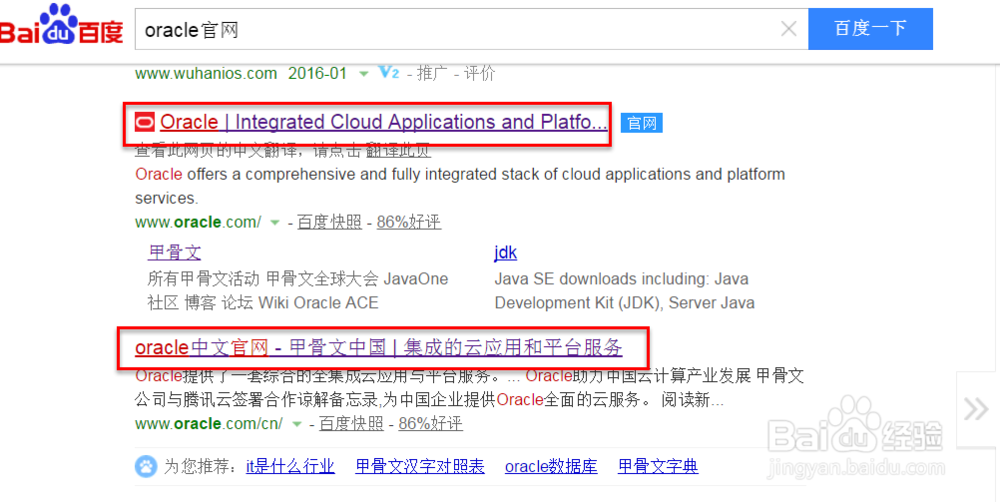The height and width of the screenshot is (502, 1000).
Task: Expand the arrow after wuhanios.com 2016-01
Action: pyautogui.click(x=364, y=74)
